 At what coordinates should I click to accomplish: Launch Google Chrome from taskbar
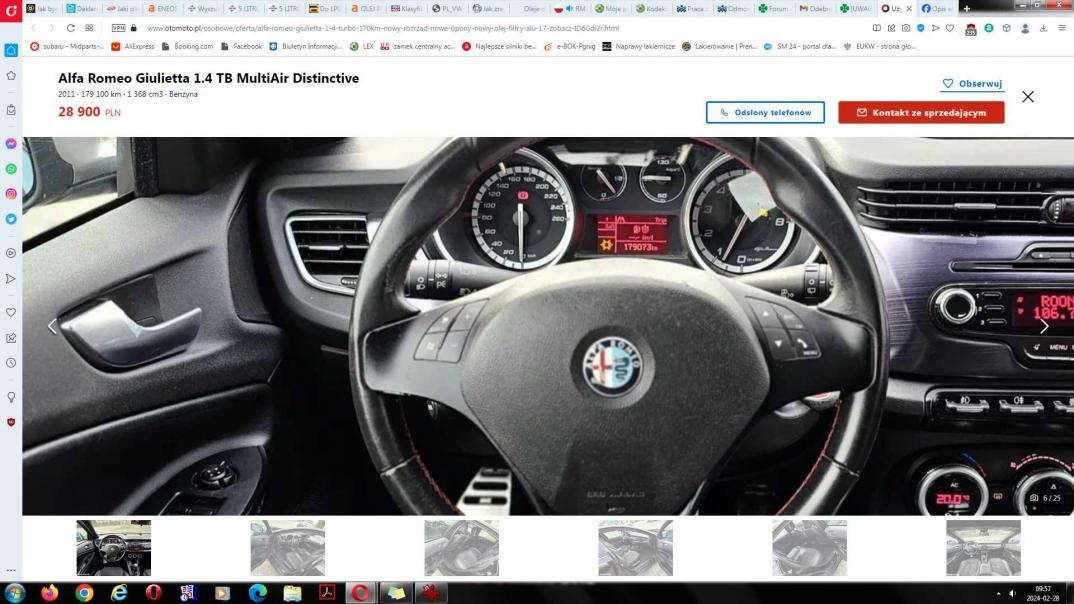(x=84, y=593)
